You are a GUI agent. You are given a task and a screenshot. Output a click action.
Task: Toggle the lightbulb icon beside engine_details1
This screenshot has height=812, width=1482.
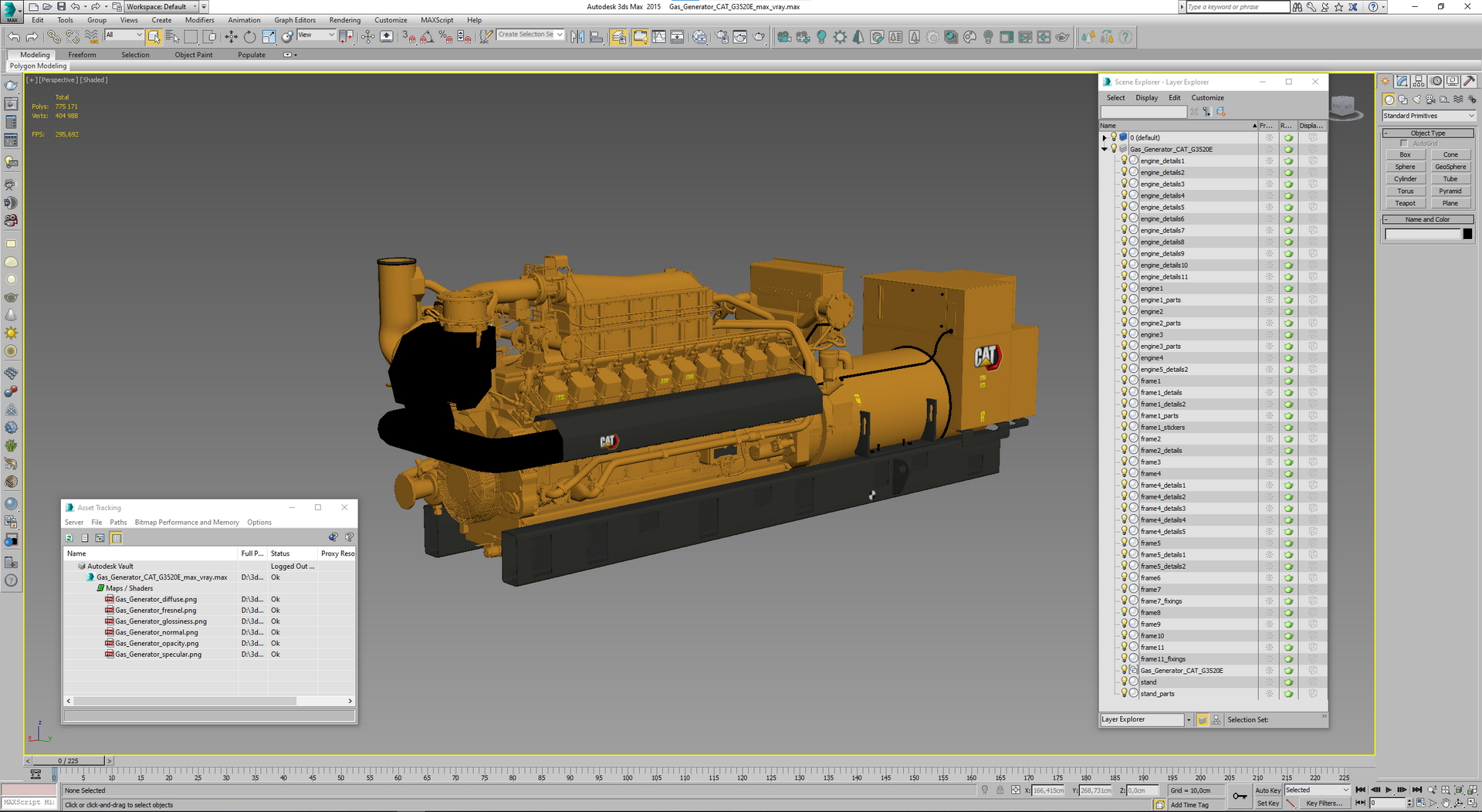click(x=1125, y=161)
